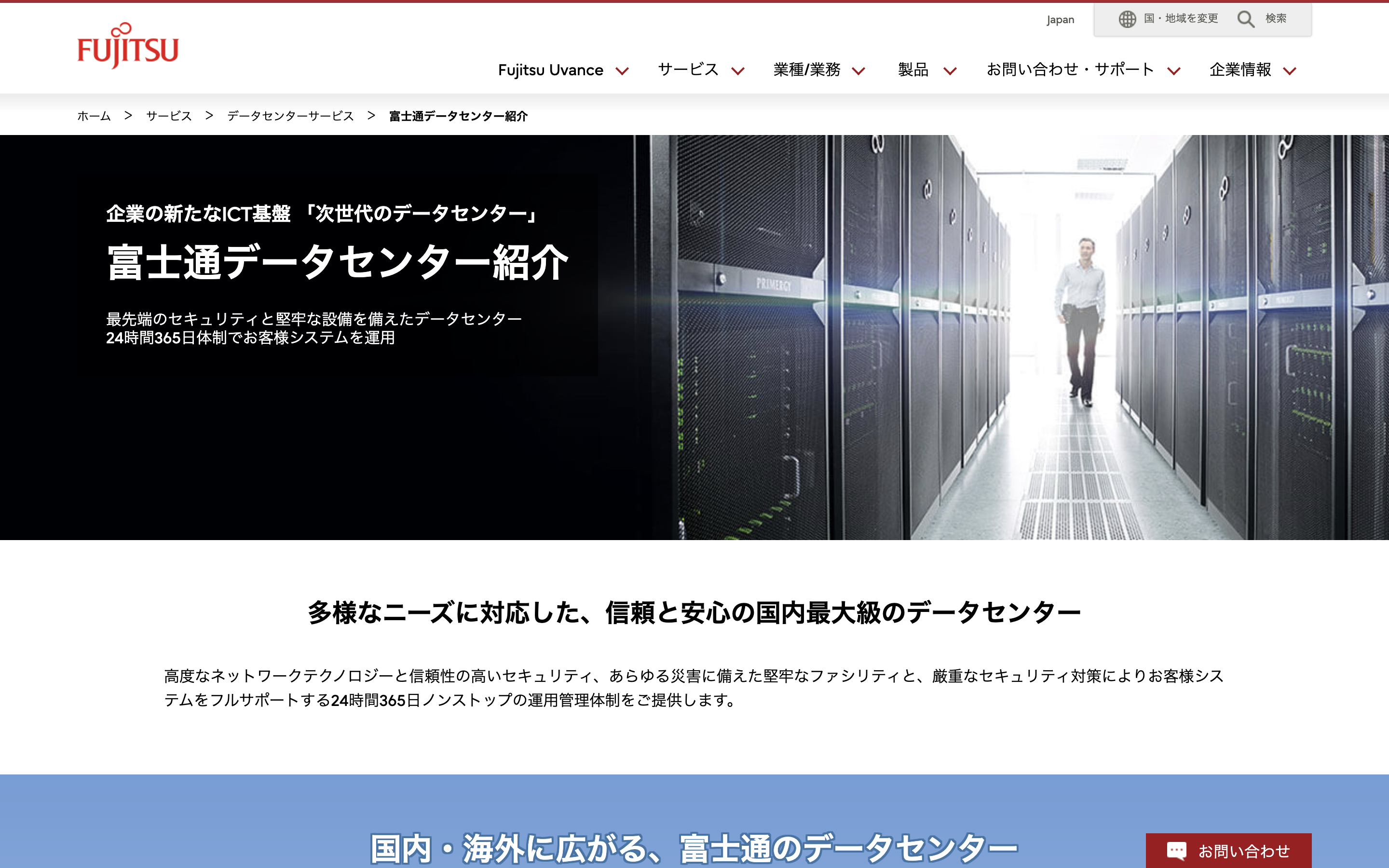Click the magnifying glass search icon
This screenshot has width=1389, height=868.
coord(1245,19)
